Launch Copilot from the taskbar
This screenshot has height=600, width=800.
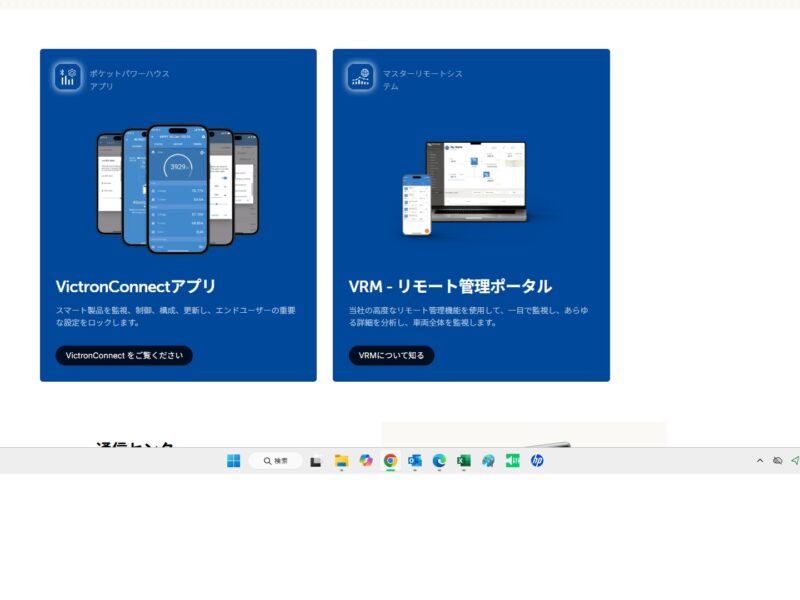(x=366, y=461)
